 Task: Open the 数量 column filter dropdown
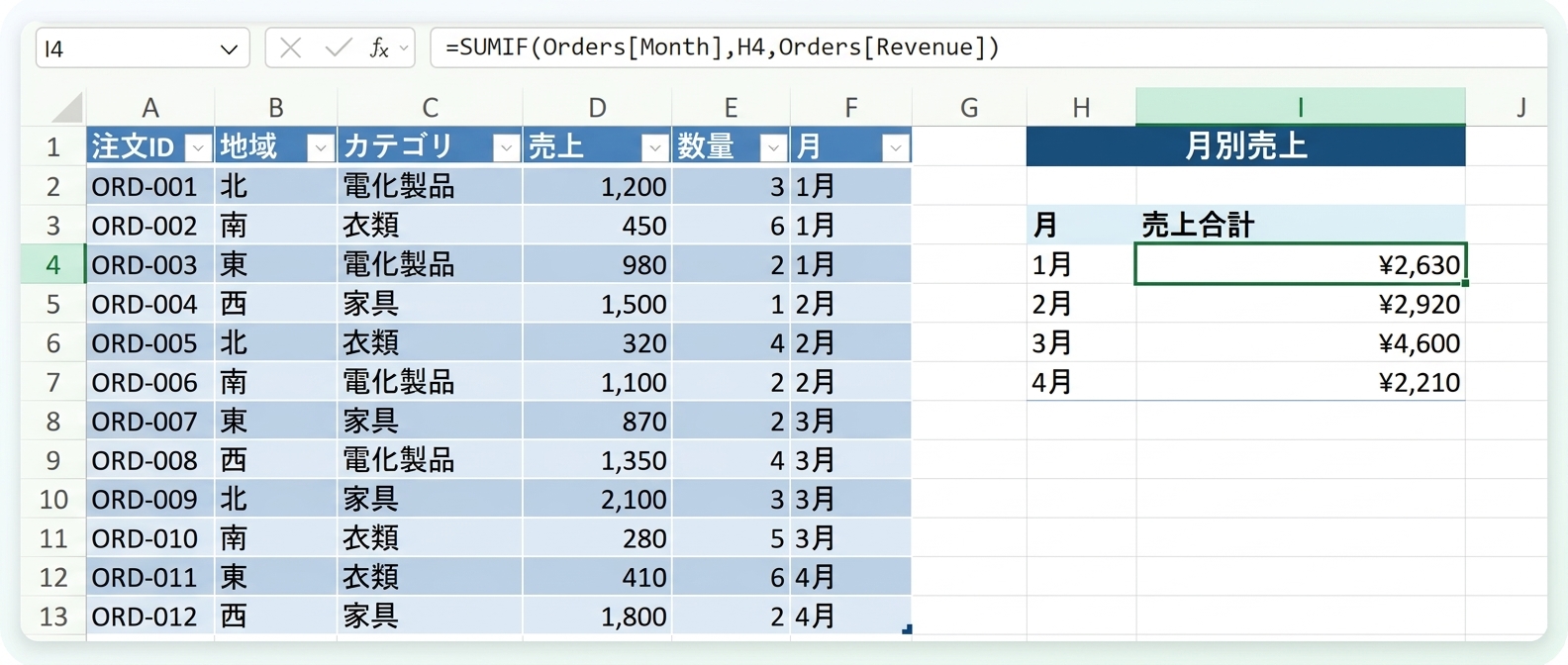pos(773,147)
